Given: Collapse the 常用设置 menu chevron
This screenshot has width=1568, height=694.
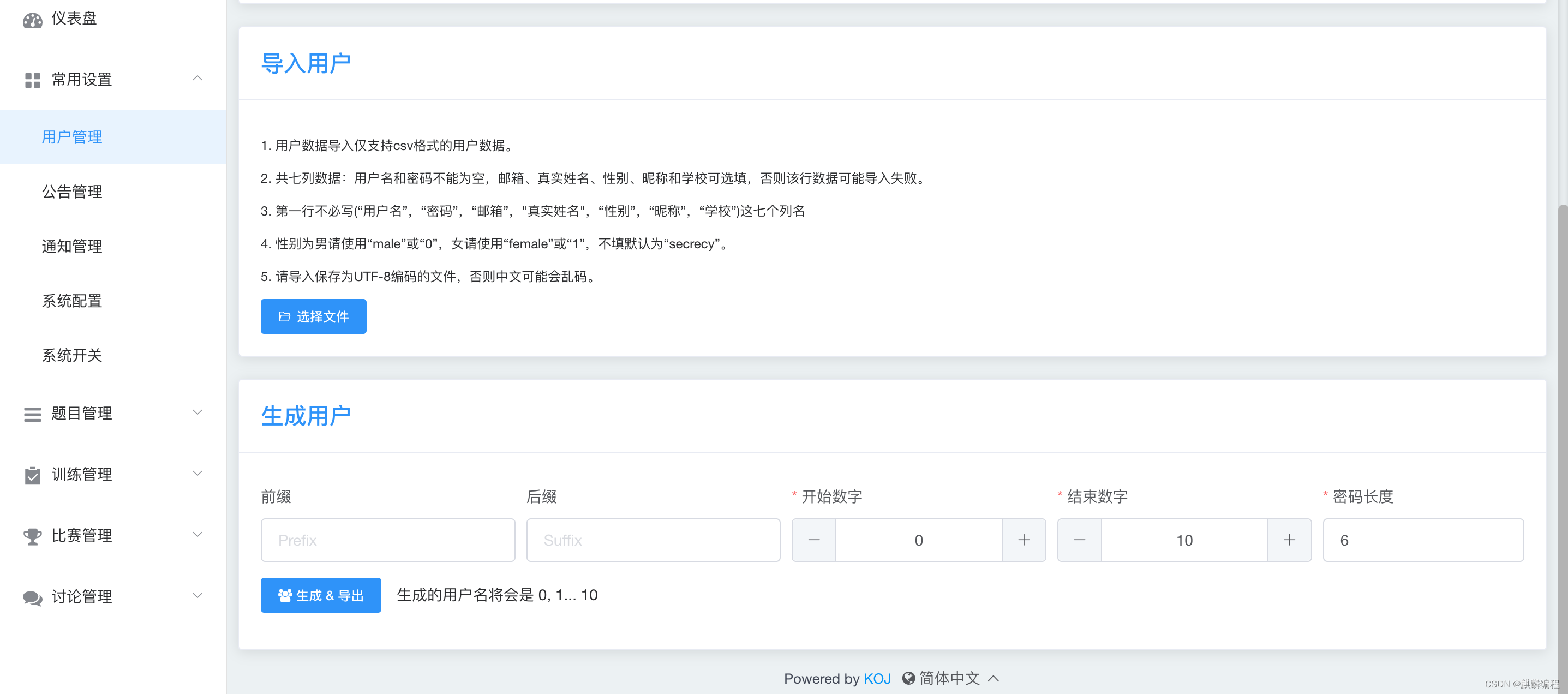Looking at the screenshot, I should 197,79.
